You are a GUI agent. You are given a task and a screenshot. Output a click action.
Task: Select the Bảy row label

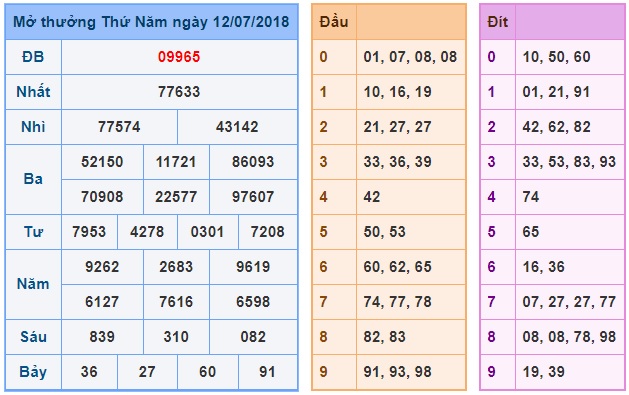[33, 371]
